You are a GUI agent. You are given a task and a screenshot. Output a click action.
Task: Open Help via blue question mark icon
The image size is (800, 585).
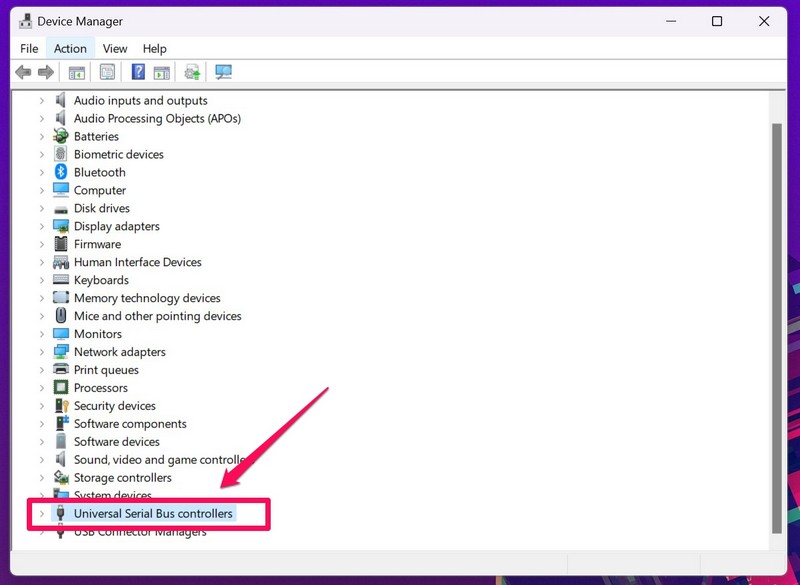coord(138,72)
